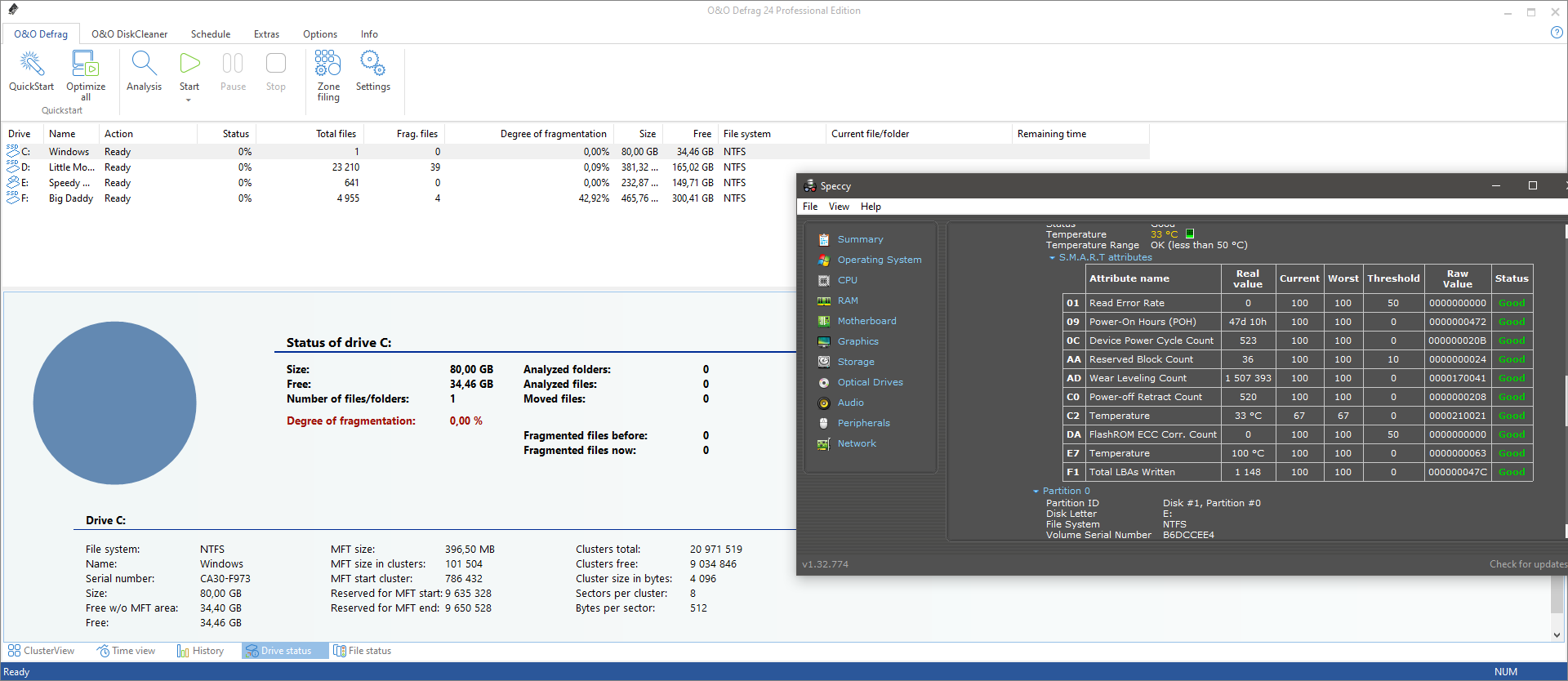The image size is (1568, 681).
Task: Click the Wear Leveling Count attribute row
Action: point(1298,378)
